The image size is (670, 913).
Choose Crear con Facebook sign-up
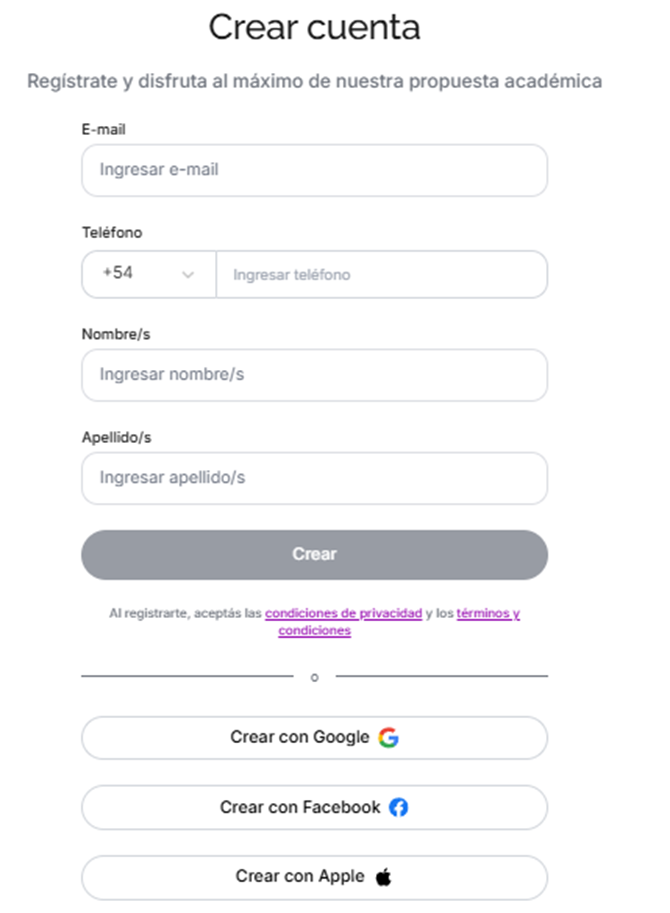coord(314,807)
